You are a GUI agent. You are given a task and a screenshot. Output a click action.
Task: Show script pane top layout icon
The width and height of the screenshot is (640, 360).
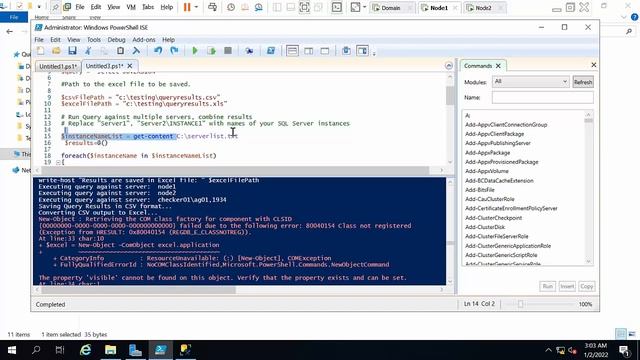point(292,51)
